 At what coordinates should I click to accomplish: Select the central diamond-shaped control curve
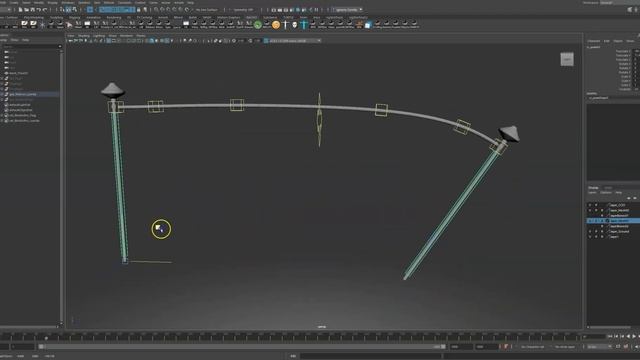click(319, 119)
